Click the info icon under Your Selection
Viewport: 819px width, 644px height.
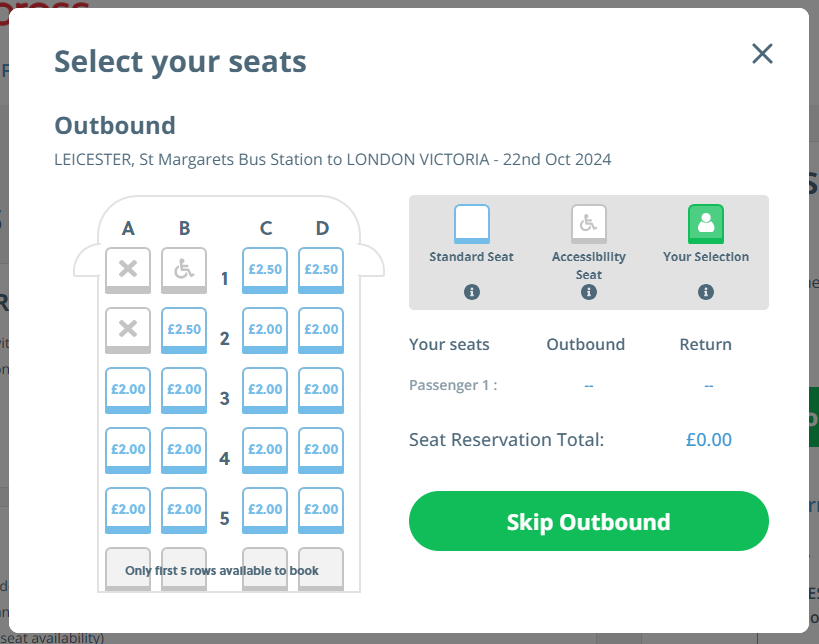pyautogui.click(x=706, y=292)
